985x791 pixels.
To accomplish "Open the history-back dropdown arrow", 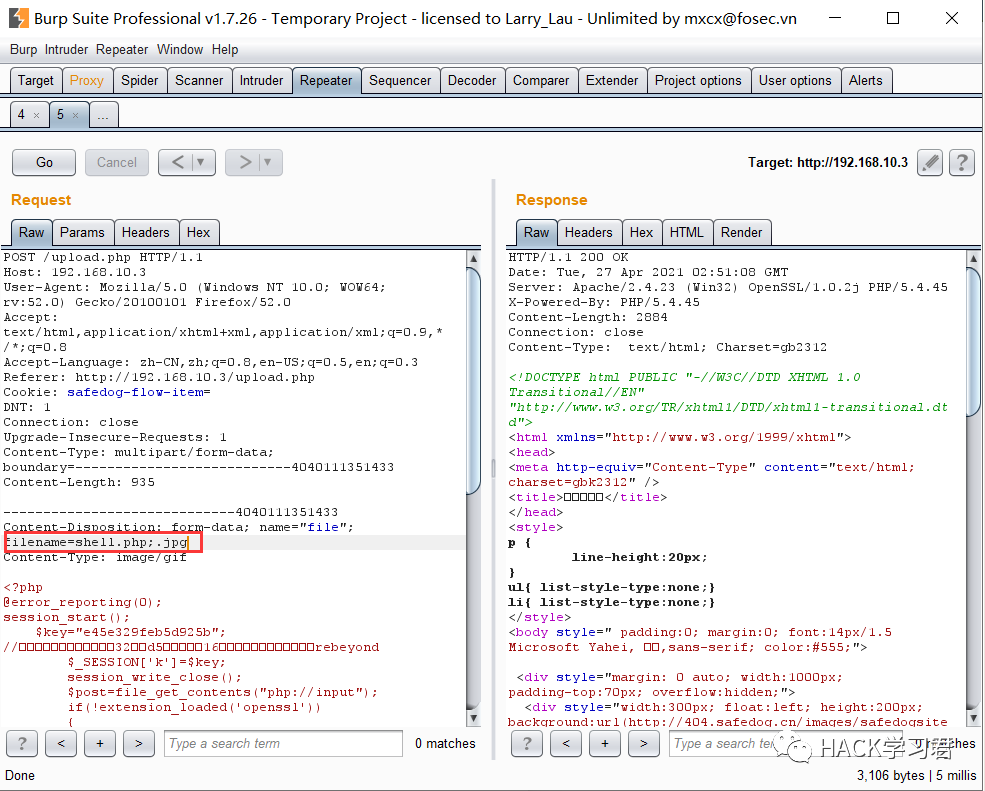I will 201,163.
